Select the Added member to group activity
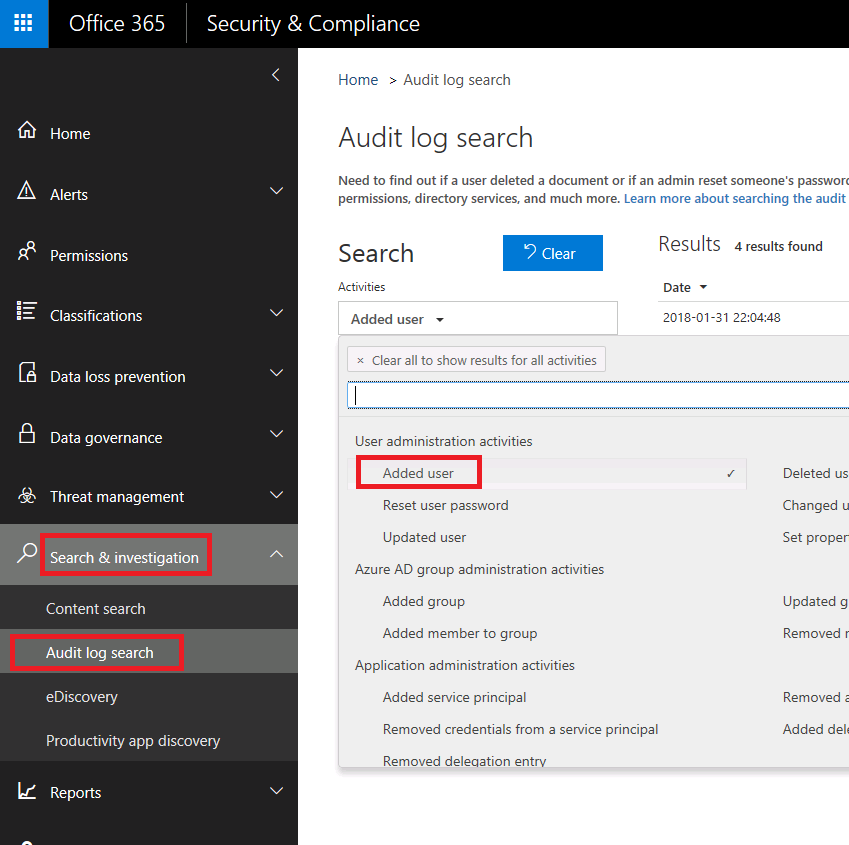This screenshot has height=845, width=849. coord(459,633)
